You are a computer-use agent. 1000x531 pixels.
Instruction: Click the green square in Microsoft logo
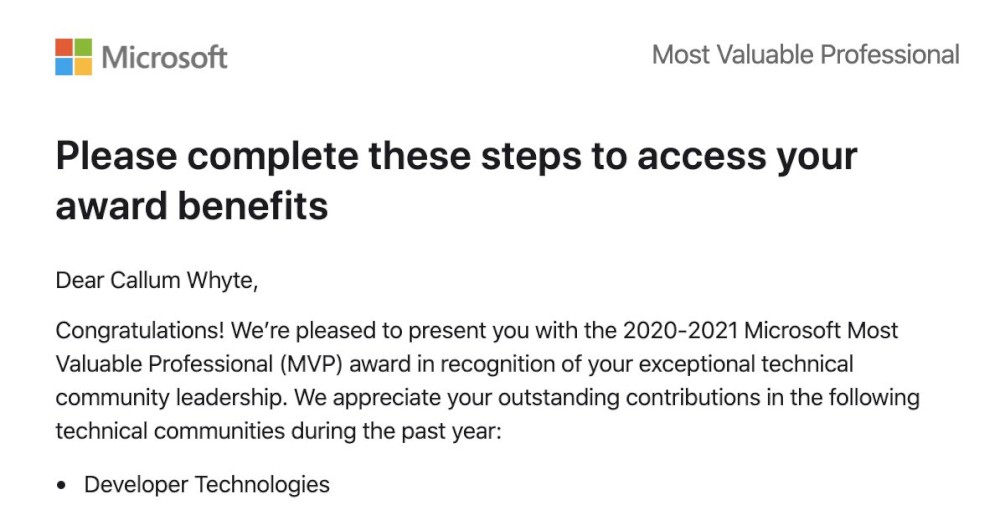[83, 47]
